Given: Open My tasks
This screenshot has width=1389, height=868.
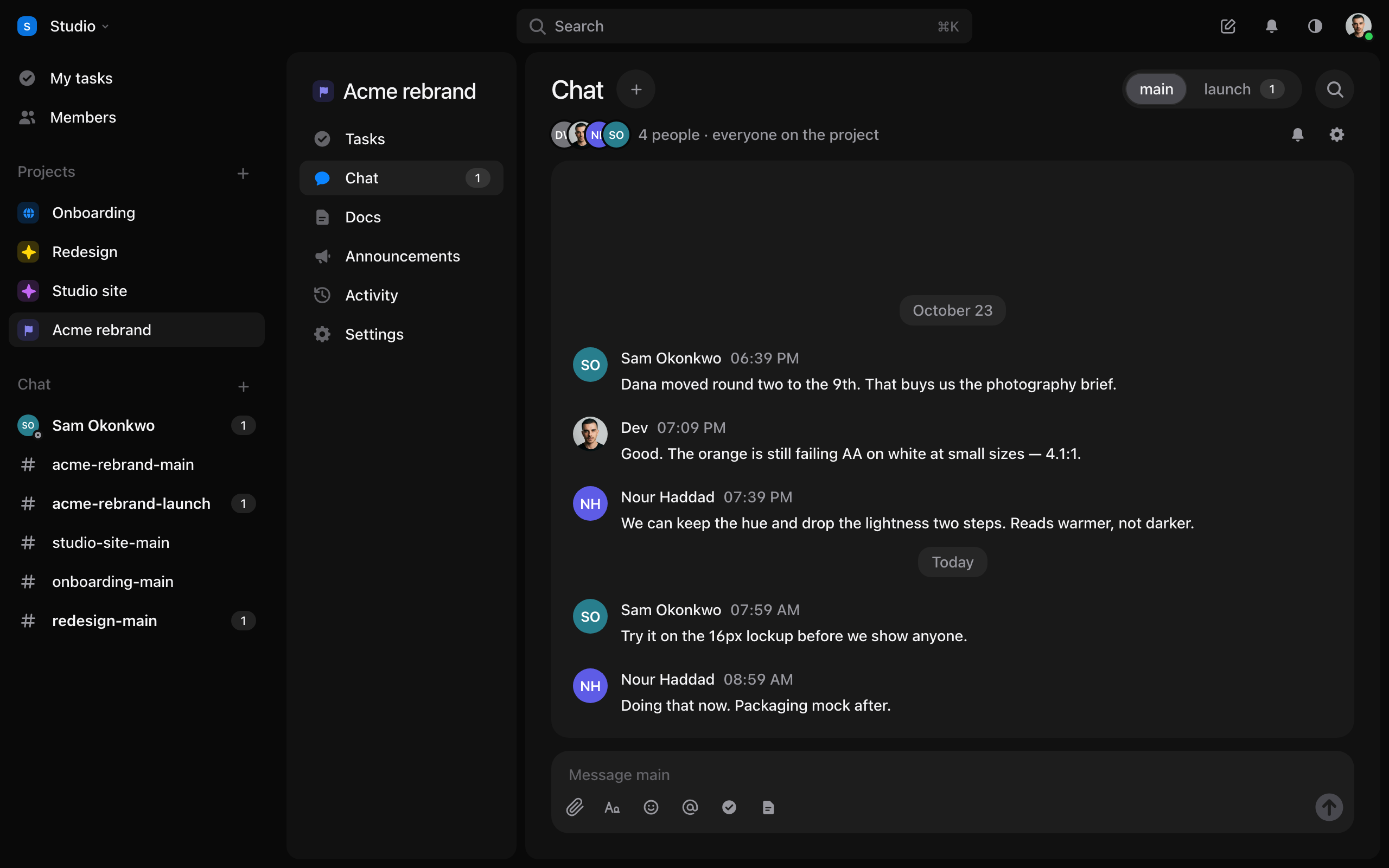Looking at the screenshot, I should coord(137,78).
